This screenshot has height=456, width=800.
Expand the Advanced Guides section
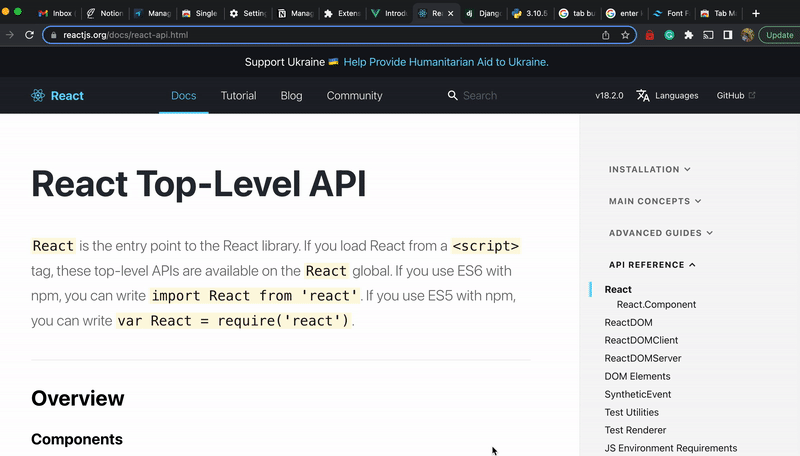tap(661, 233)
